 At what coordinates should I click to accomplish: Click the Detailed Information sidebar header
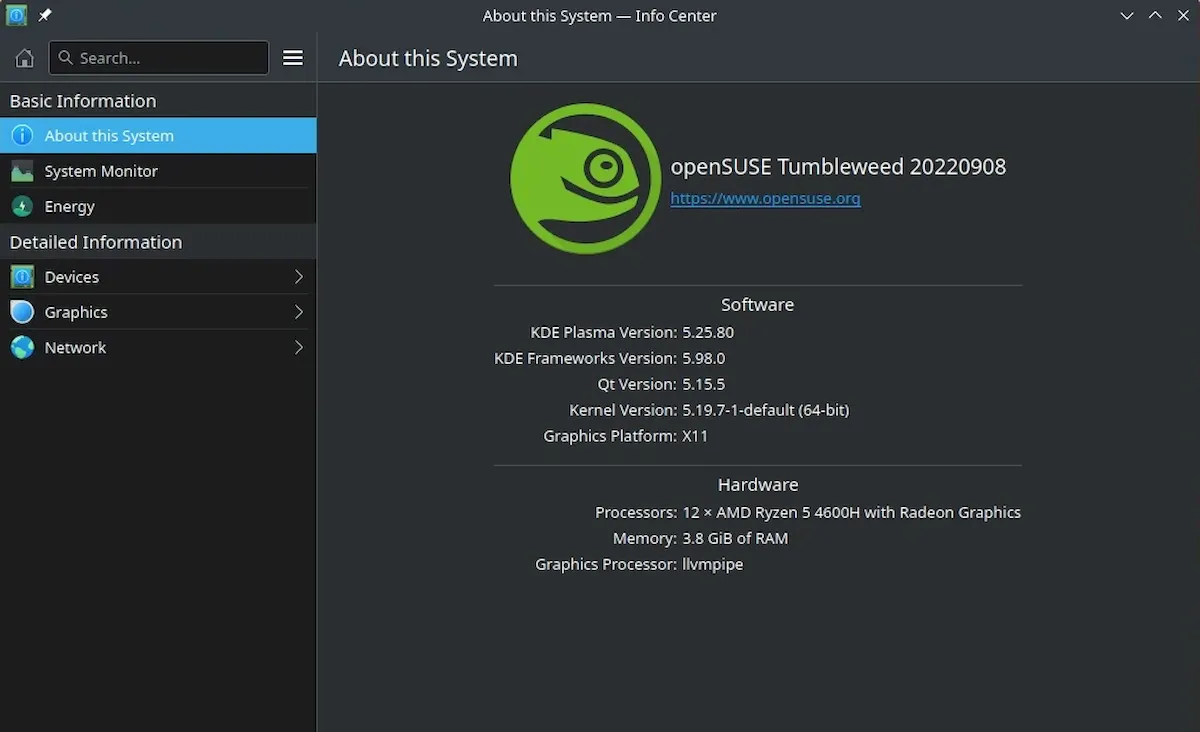point(96,242)
